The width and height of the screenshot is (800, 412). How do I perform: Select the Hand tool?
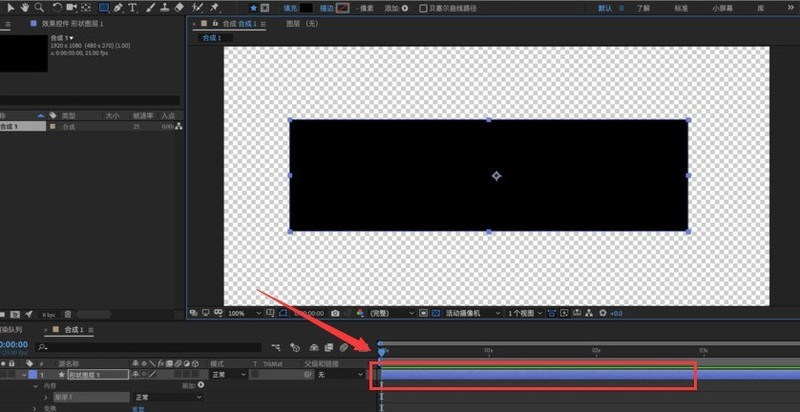[24, 8]
